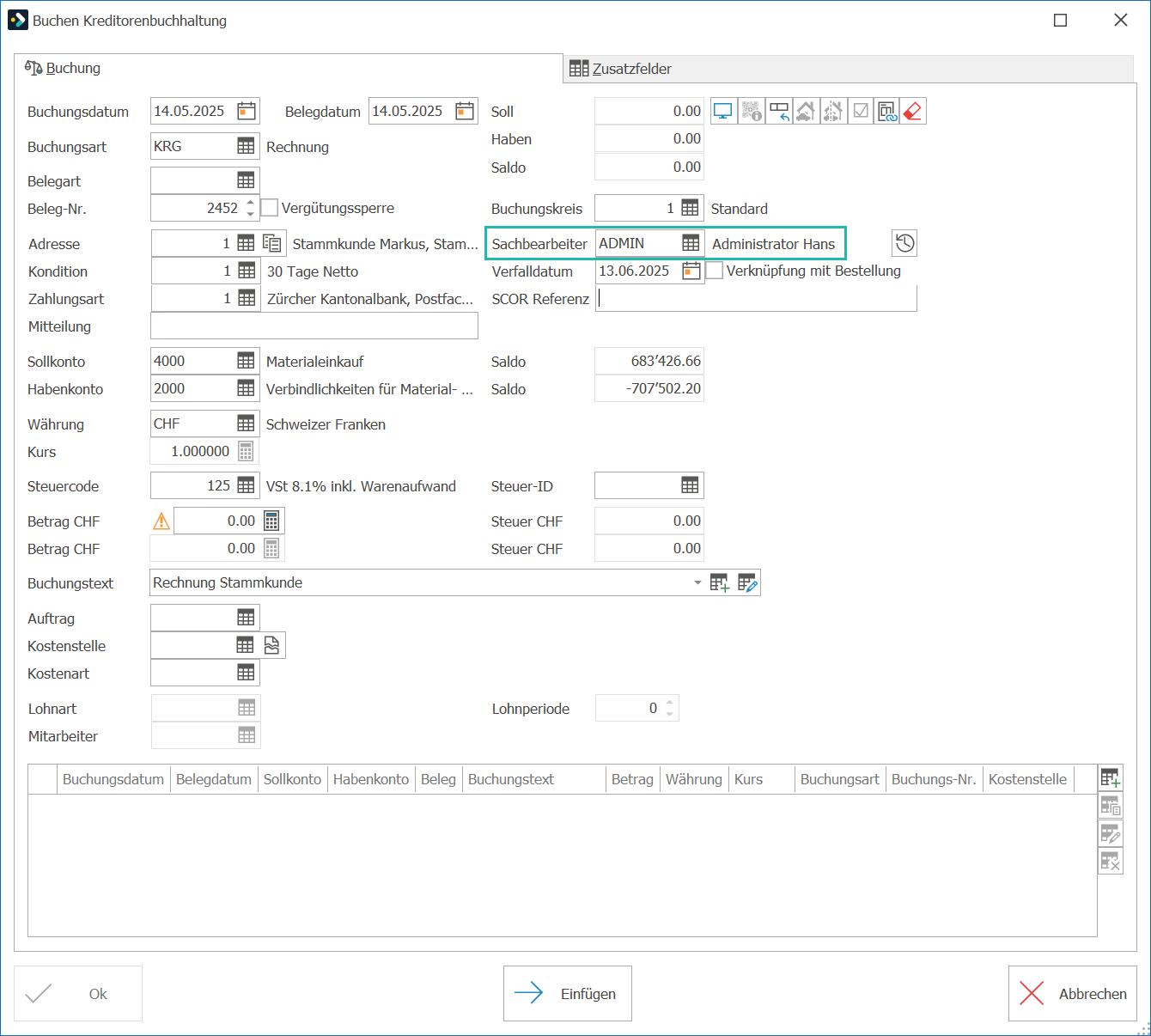Open lookup table for Sachbearbeiter
1151x1036 pixels.
click(x=691, y=243)
